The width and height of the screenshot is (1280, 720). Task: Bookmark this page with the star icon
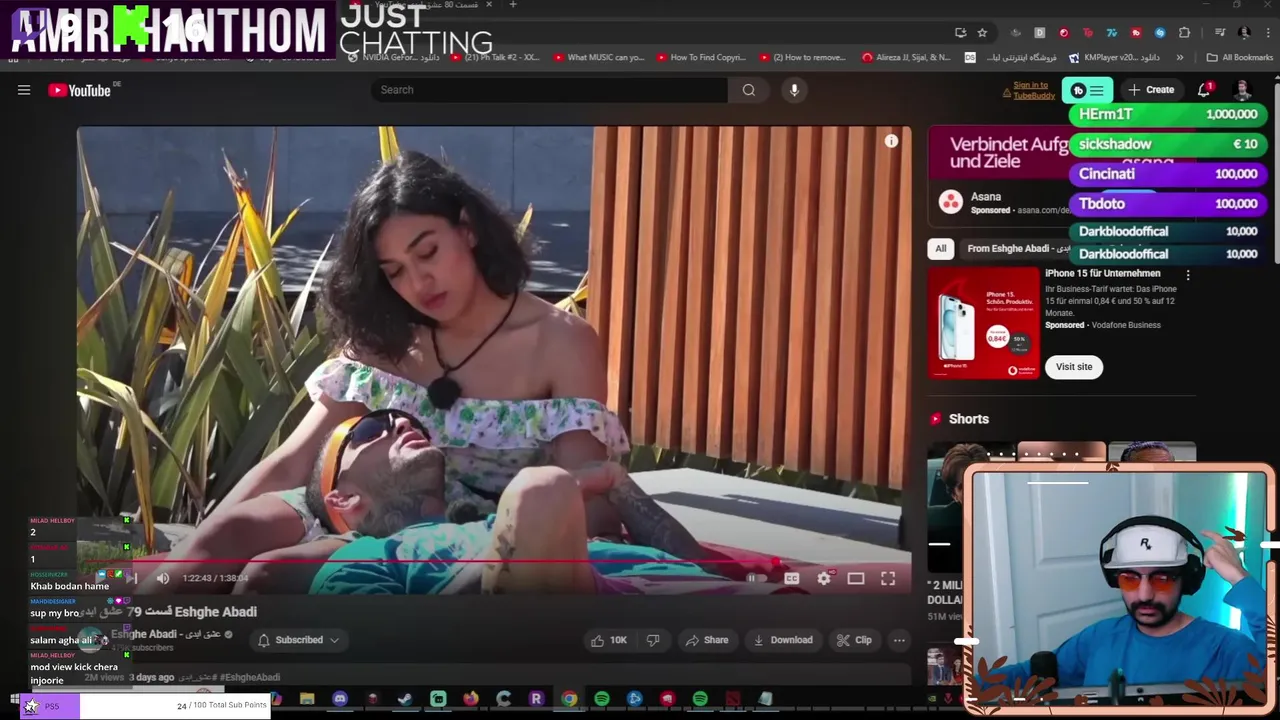(x=982, y=32)
